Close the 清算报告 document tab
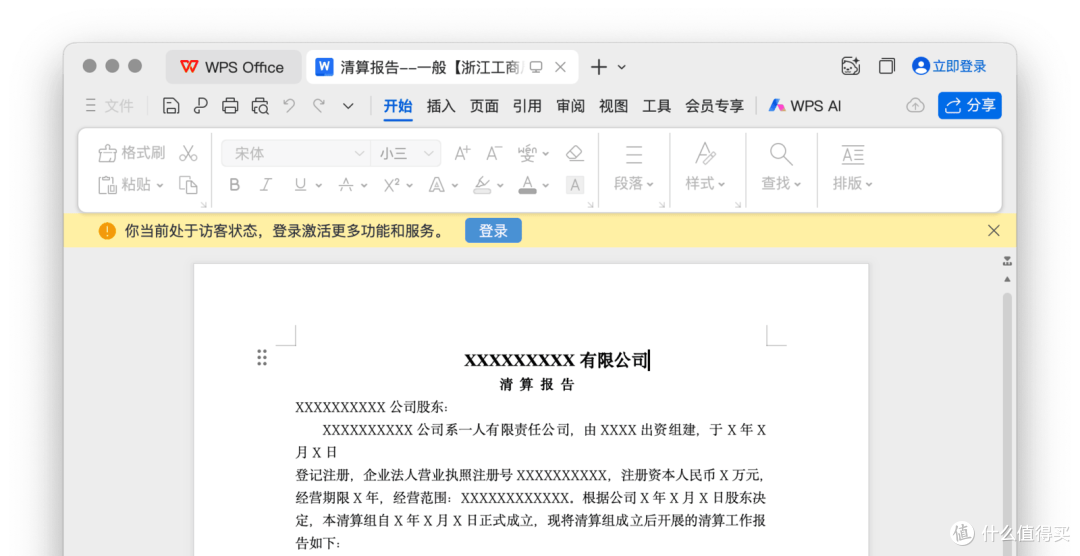 pyautogui.click(x=561, y=67)
